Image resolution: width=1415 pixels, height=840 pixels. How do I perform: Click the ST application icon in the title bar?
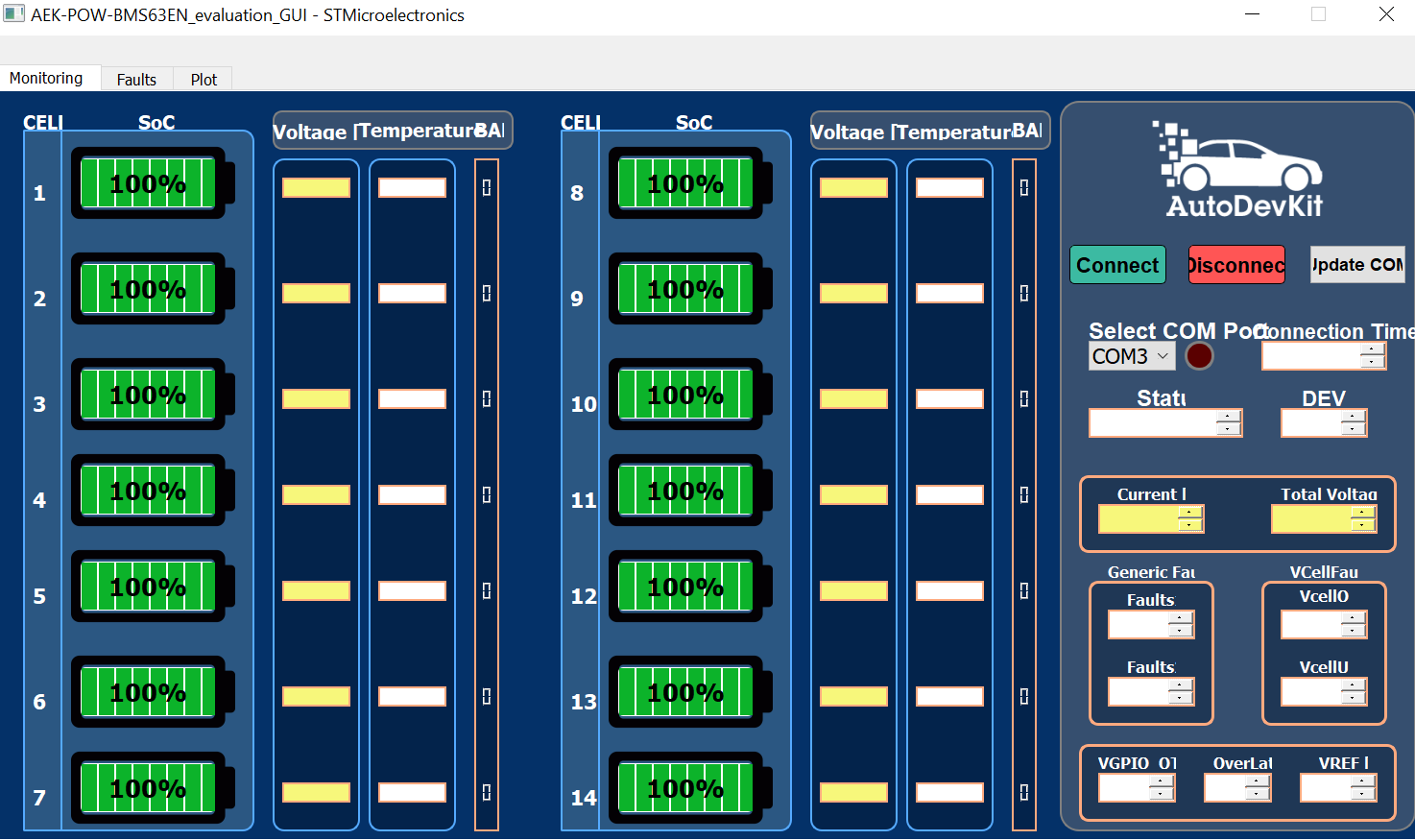[13, 14]
